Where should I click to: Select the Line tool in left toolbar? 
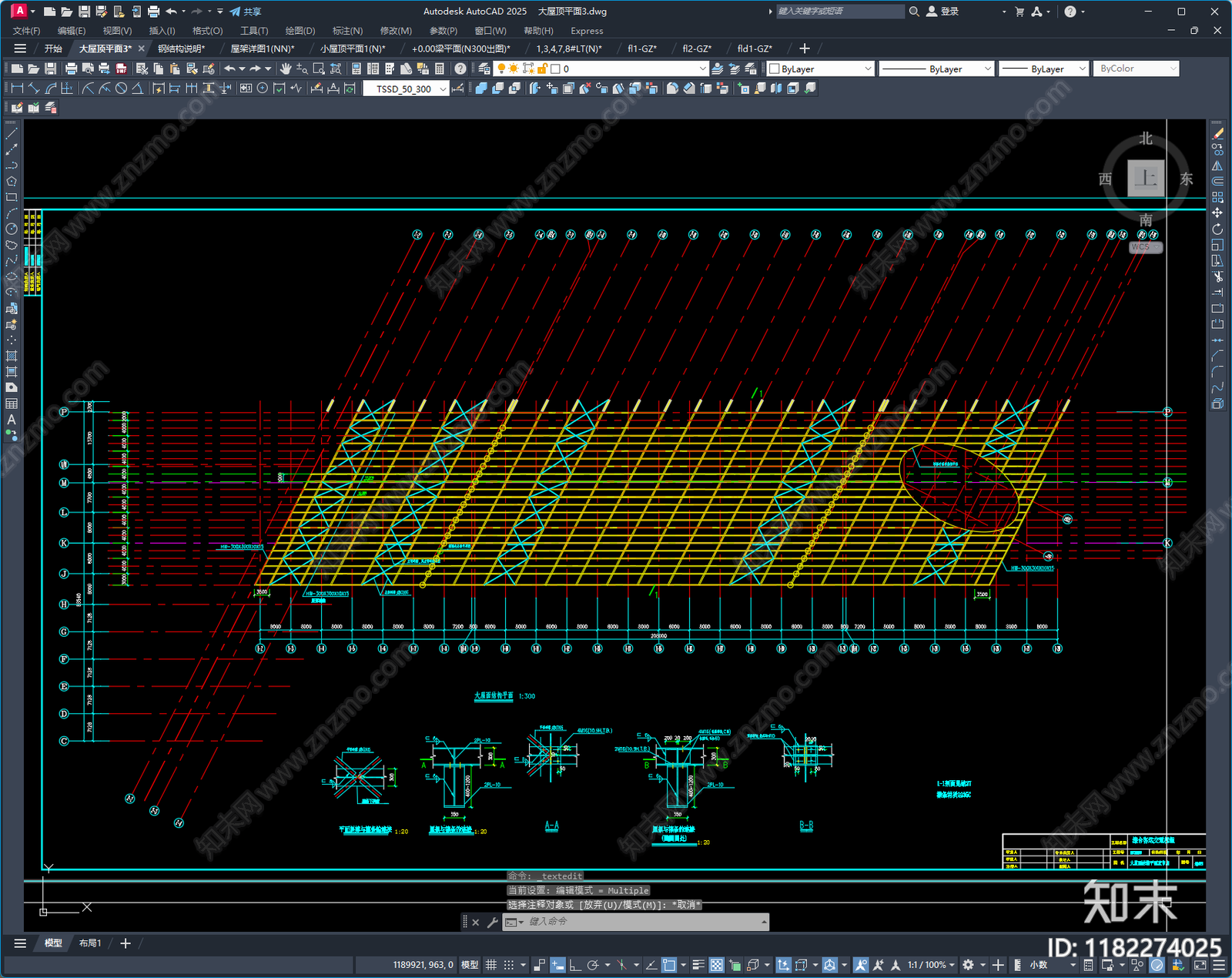[12, 133]
